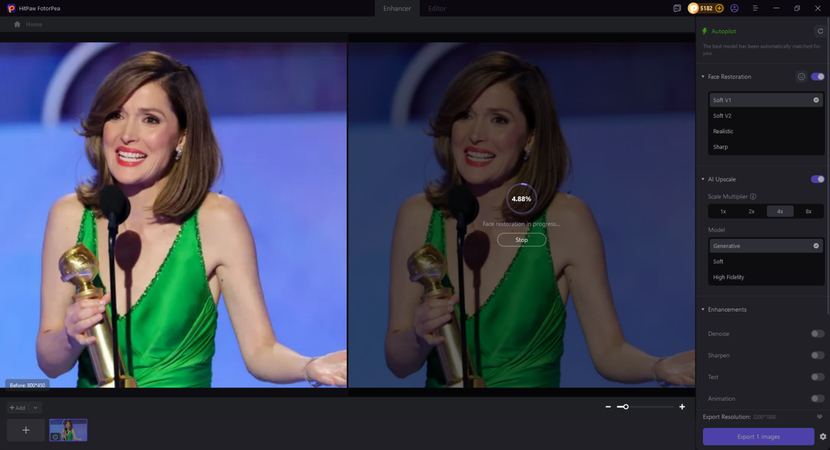The height and width of the screenshot is (450, 830).
Task: Enable the Sharpen switch
Action: click(817, 355)
